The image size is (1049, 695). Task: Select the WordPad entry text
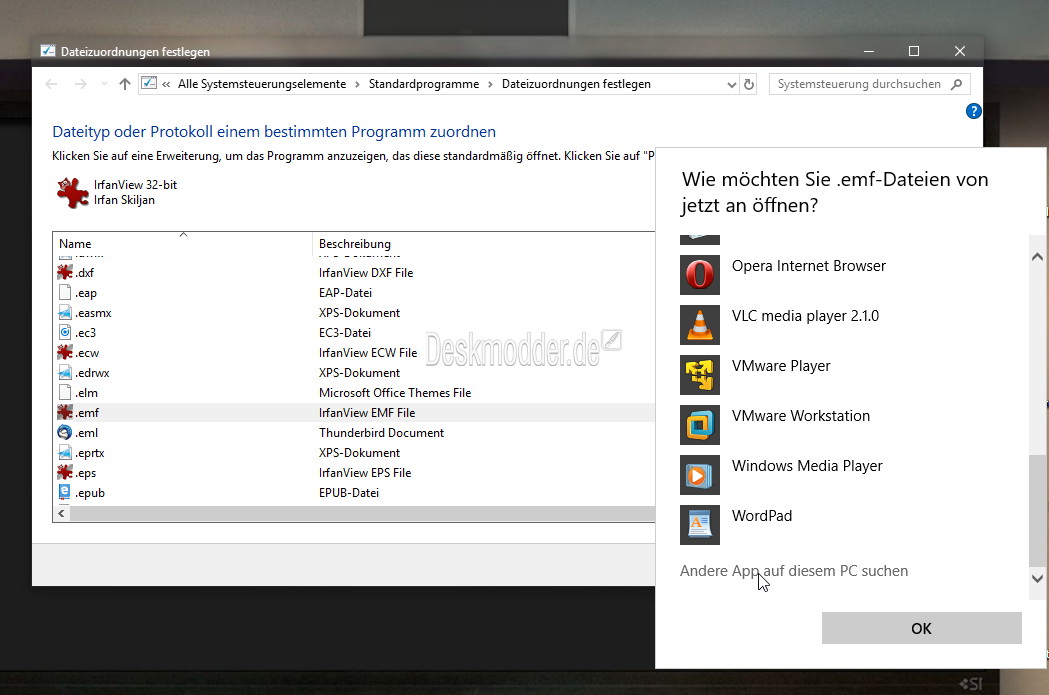pos(761,516)
